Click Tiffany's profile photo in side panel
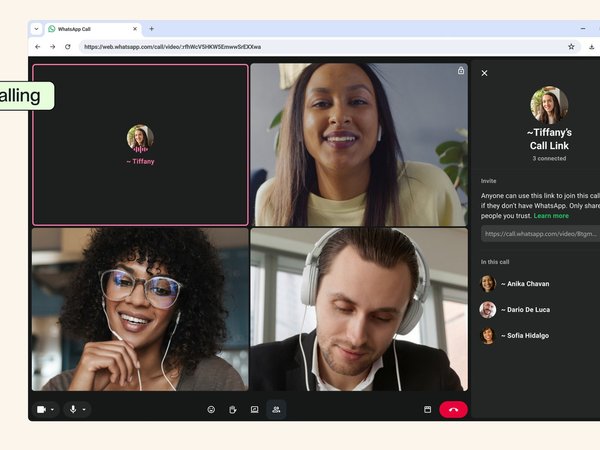Image resolution: width=600 pixels, height=450 pixels. point(549,105)
